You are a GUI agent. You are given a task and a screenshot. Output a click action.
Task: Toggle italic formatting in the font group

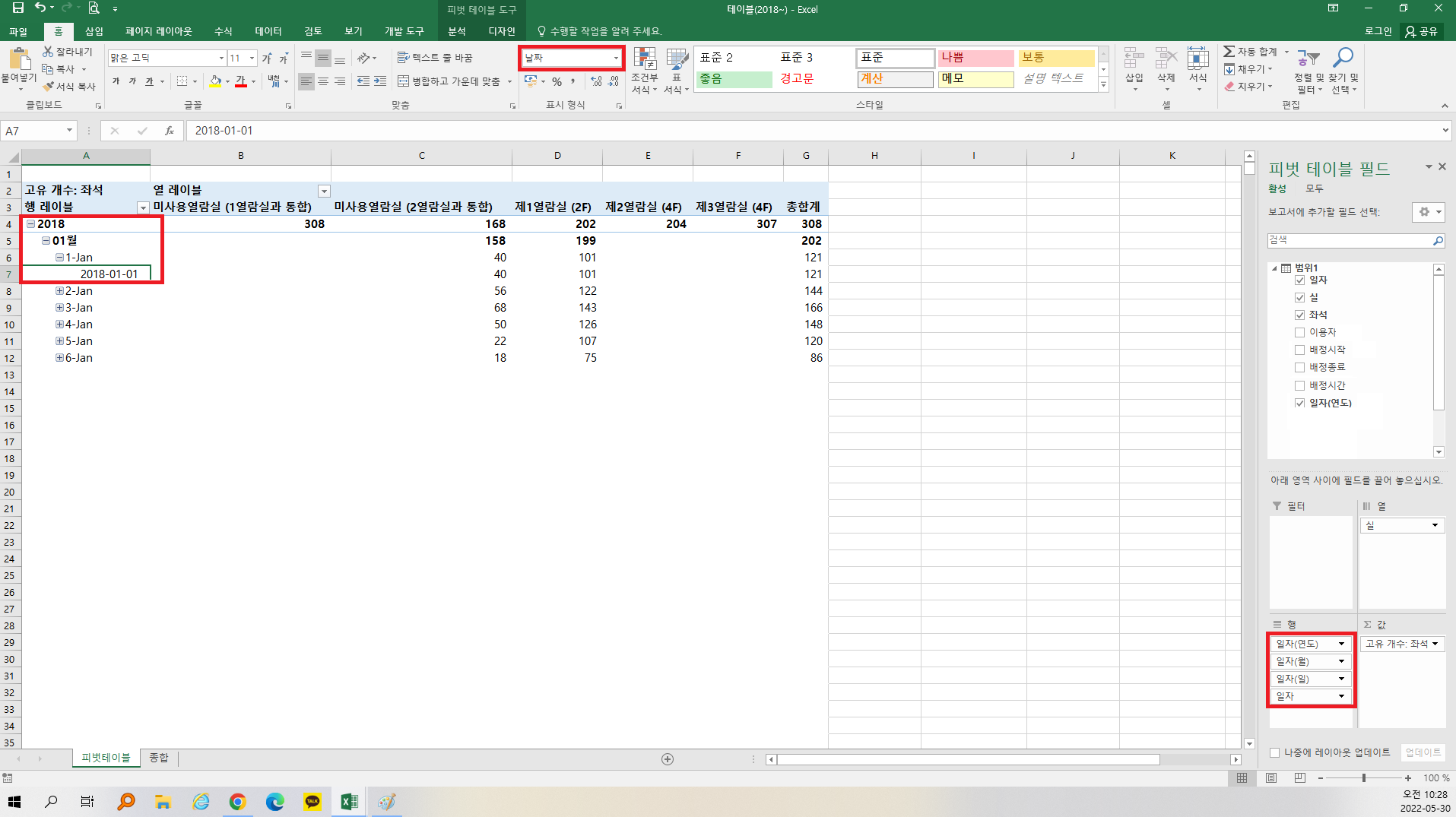(132, 81)
